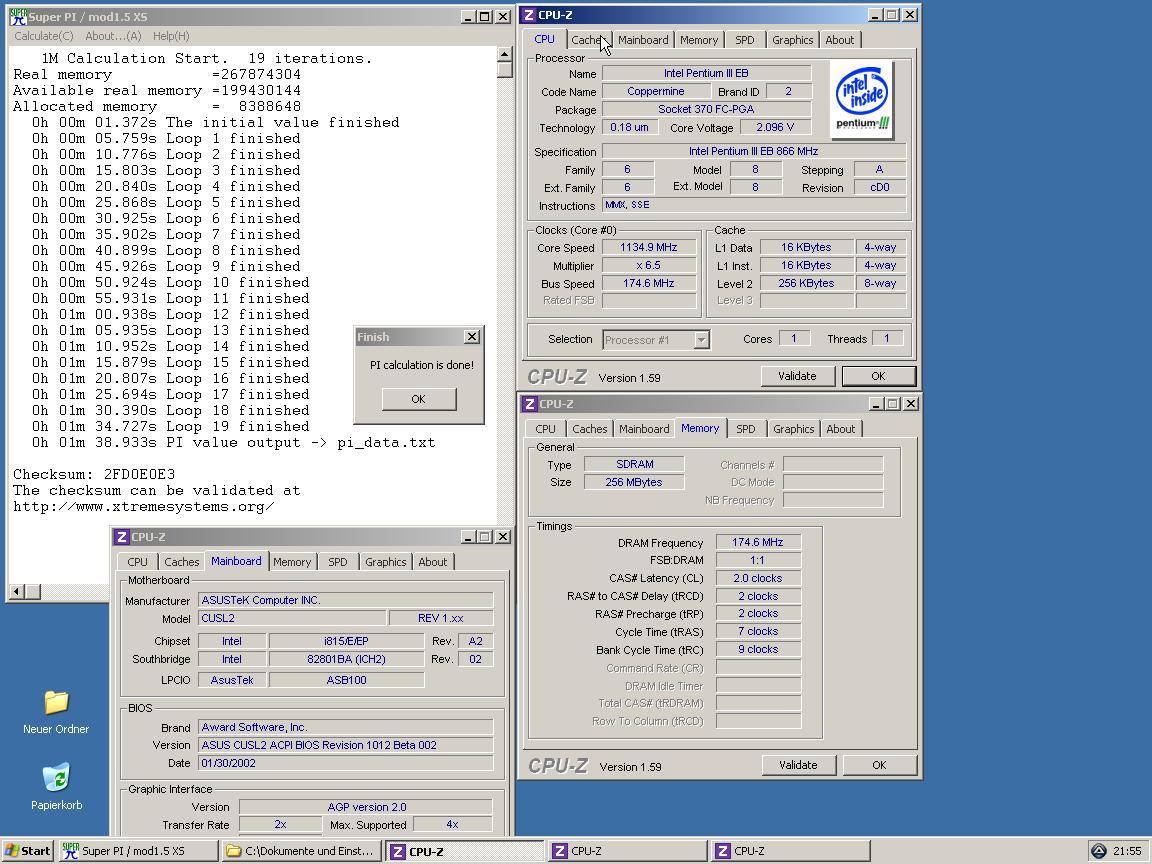Image resolution: width=1152 pixels, height=864 pixels.
Task: Click the Z icon in the Memory CPU-Z title bar
Action: point(529,404)
